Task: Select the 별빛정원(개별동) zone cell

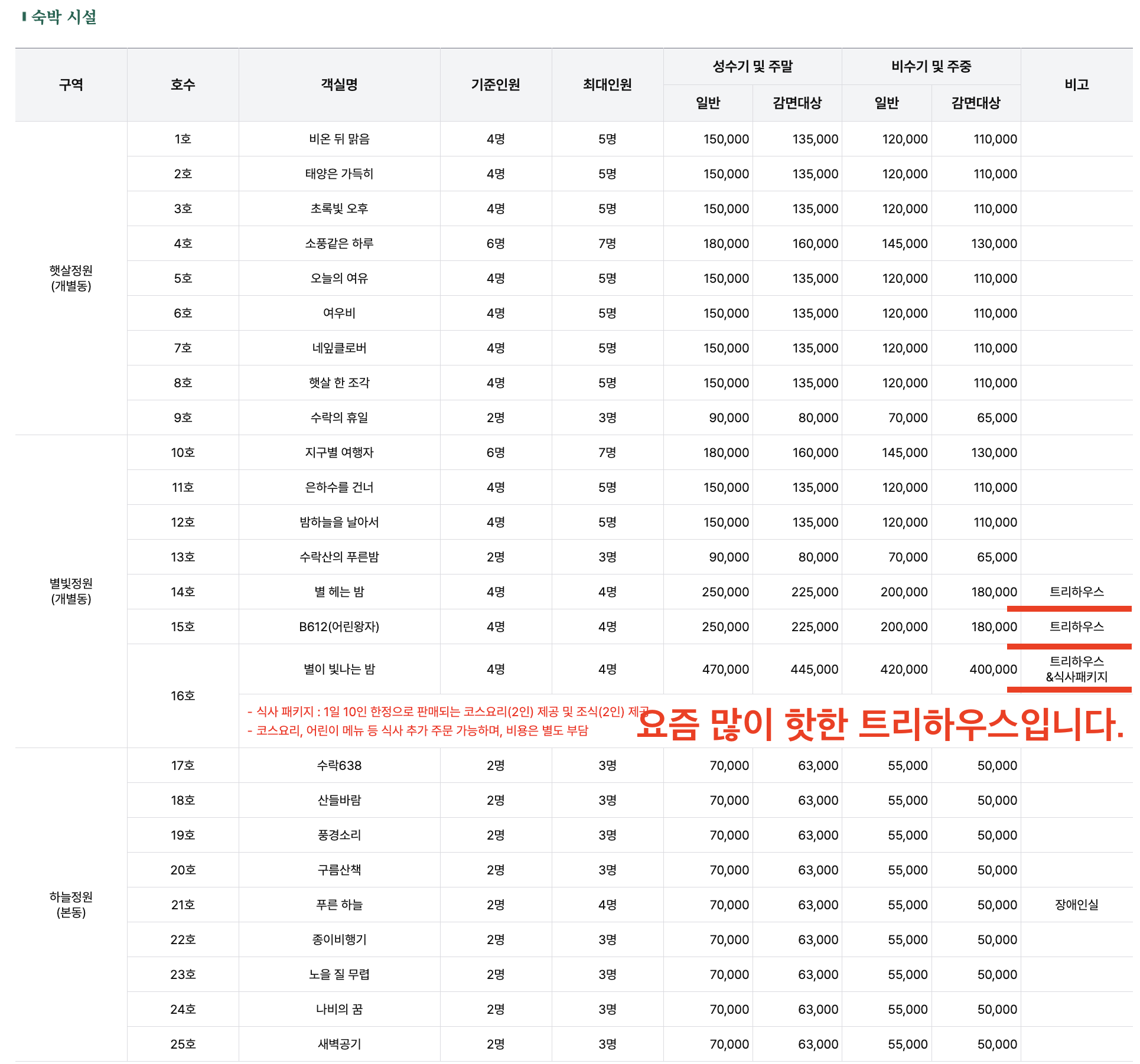Action: 71,591
